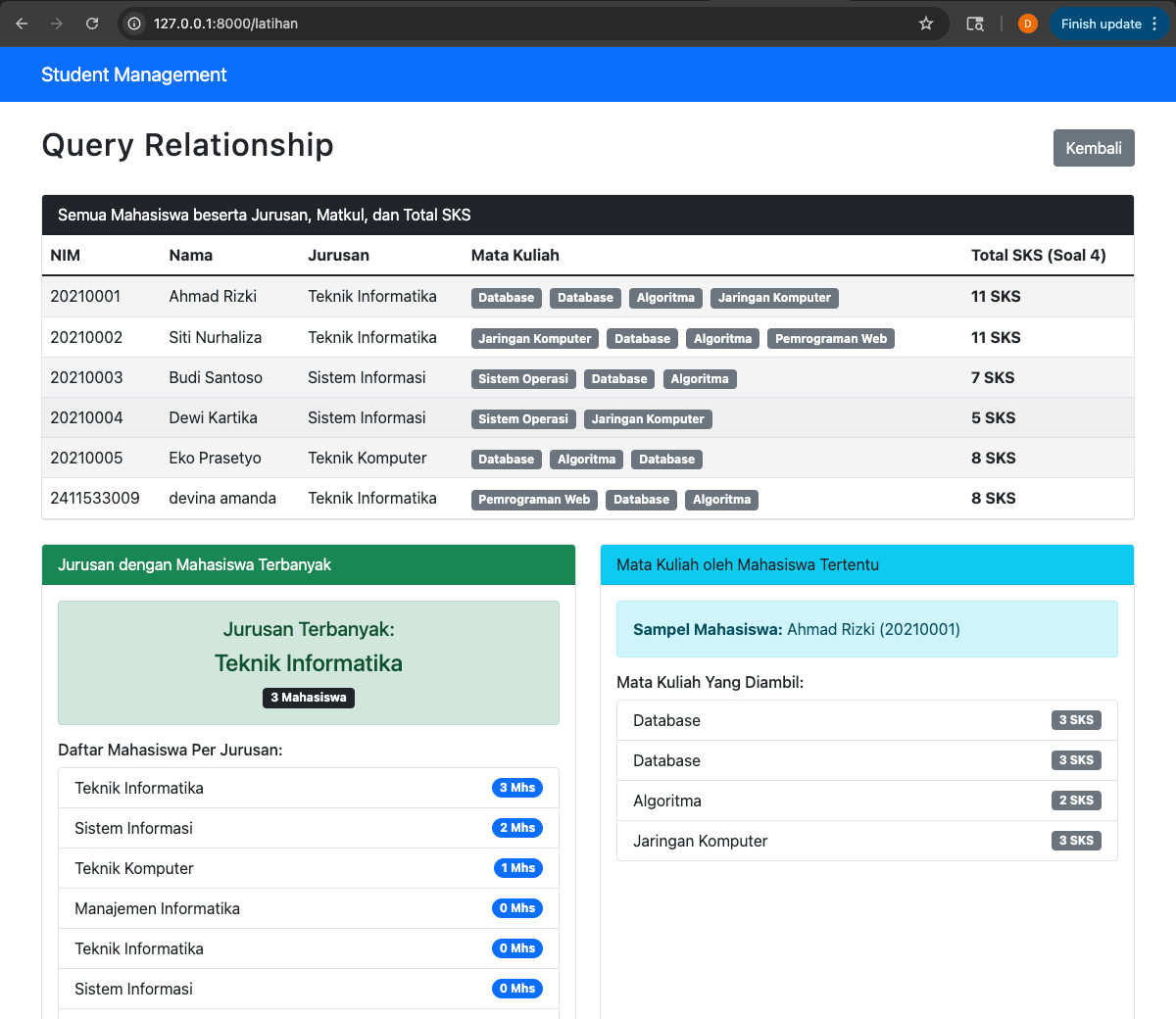Open Student Management navbar brand link

pyautogui.click(x=134, y=74)
